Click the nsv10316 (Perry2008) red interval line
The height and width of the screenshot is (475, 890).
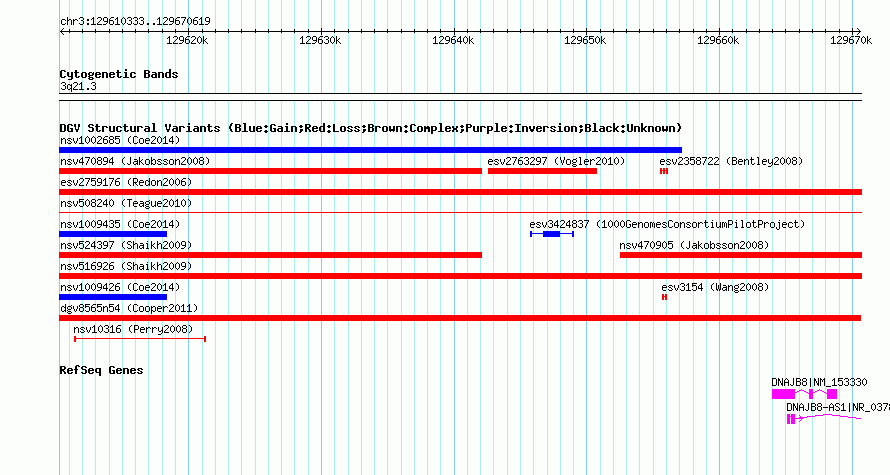(140, 339)
